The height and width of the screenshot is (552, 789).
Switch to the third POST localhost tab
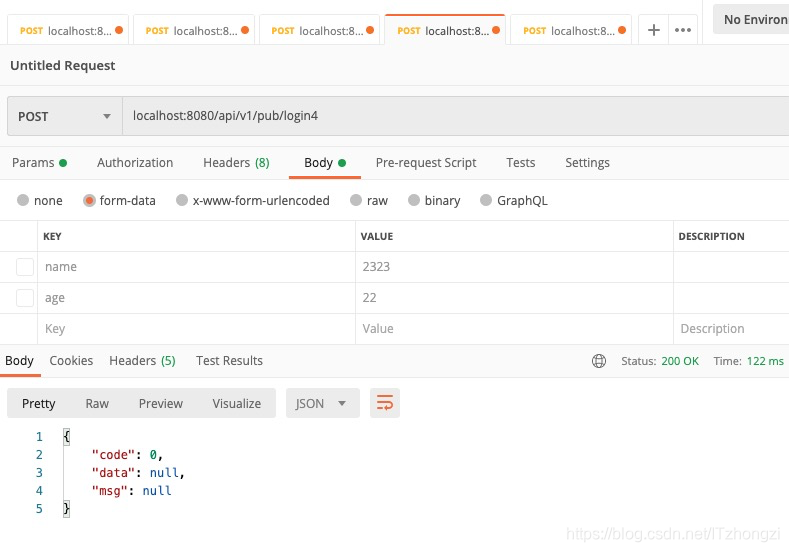coord(320,30)
